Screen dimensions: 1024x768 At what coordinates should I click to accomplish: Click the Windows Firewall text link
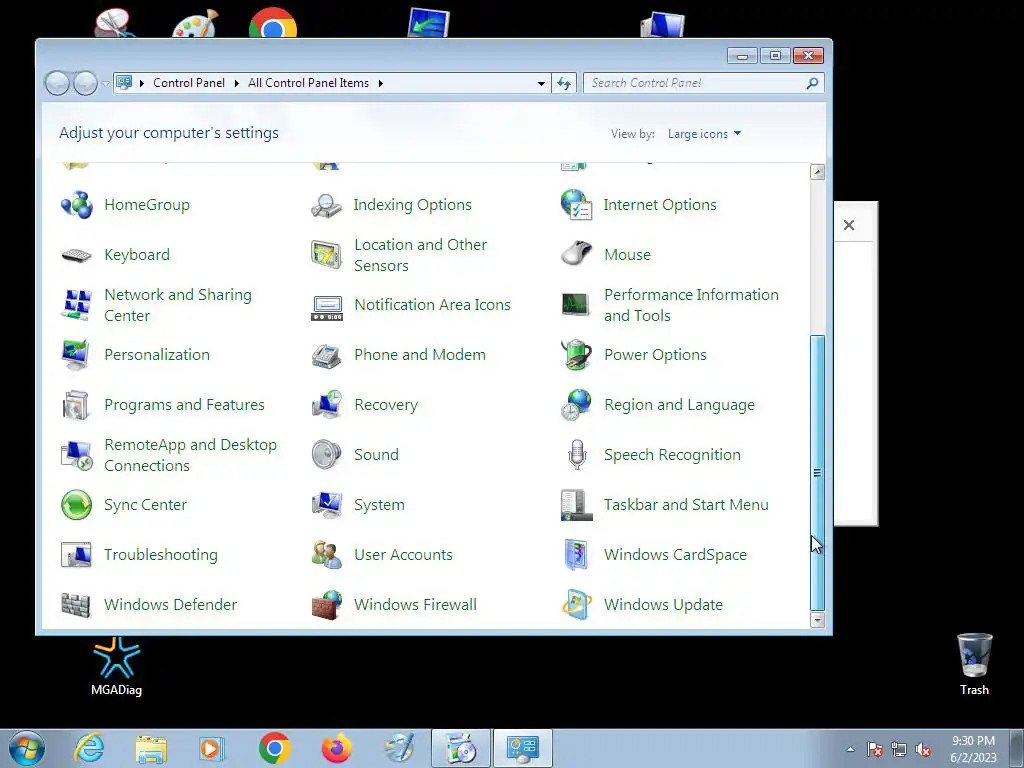(415, 605)
